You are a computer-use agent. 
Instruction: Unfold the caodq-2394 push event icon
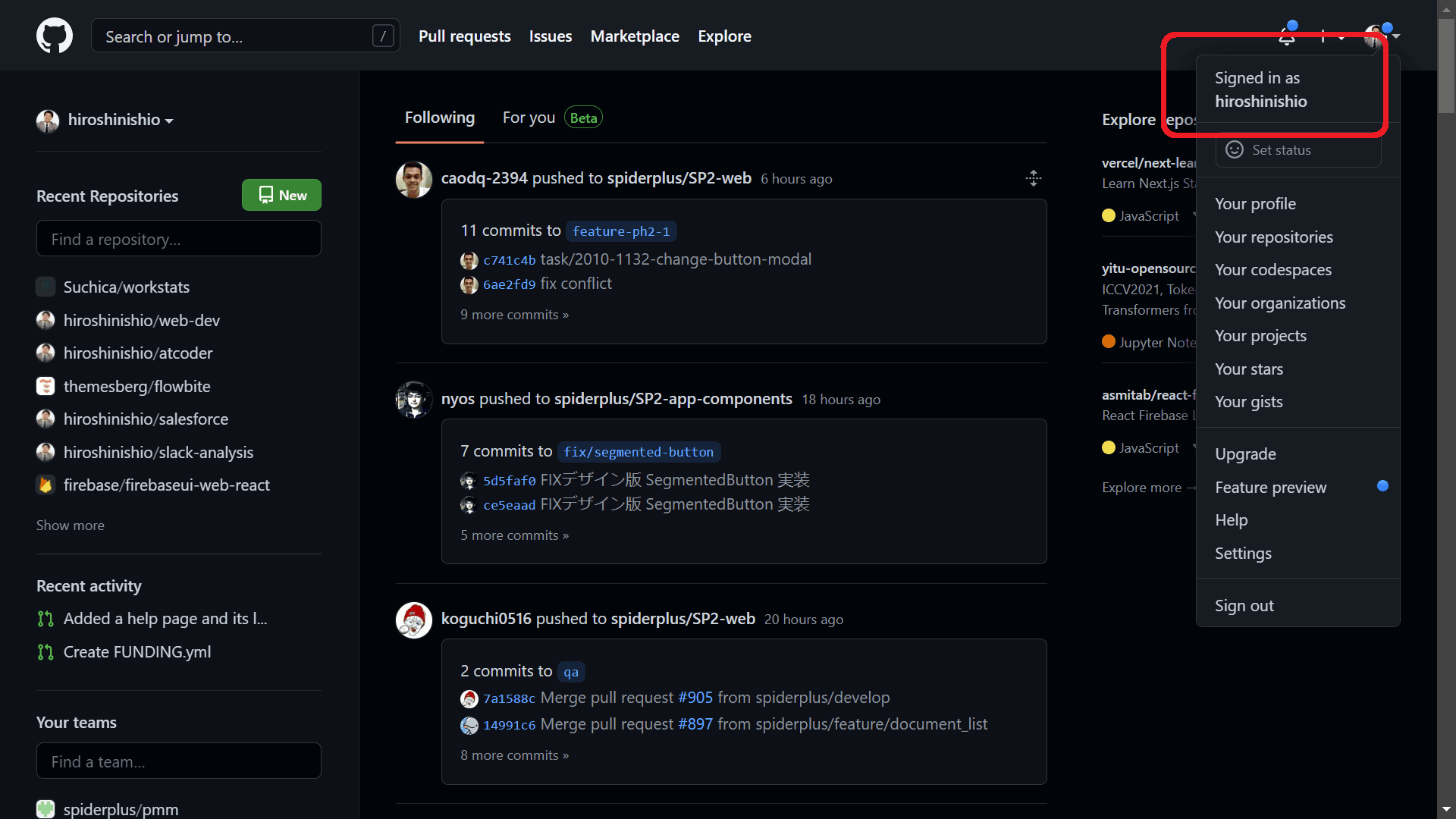coord(1033,178)
